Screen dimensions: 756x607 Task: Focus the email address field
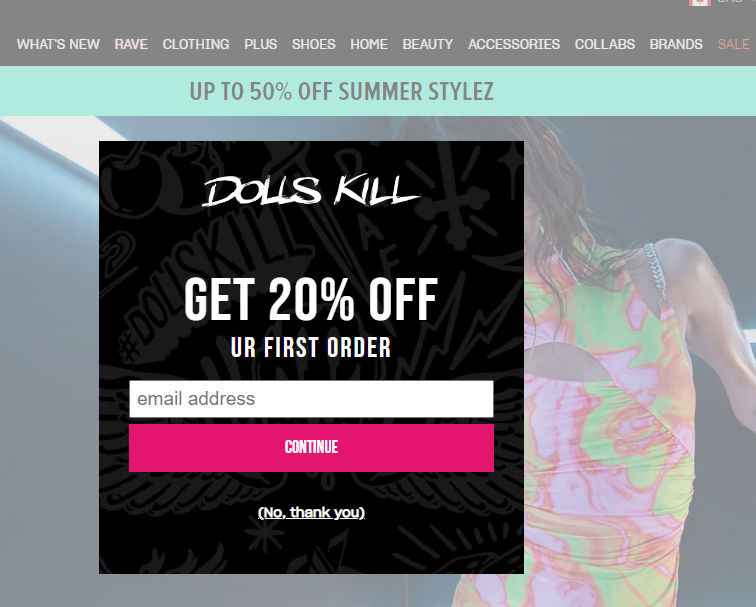coord(311,399)
